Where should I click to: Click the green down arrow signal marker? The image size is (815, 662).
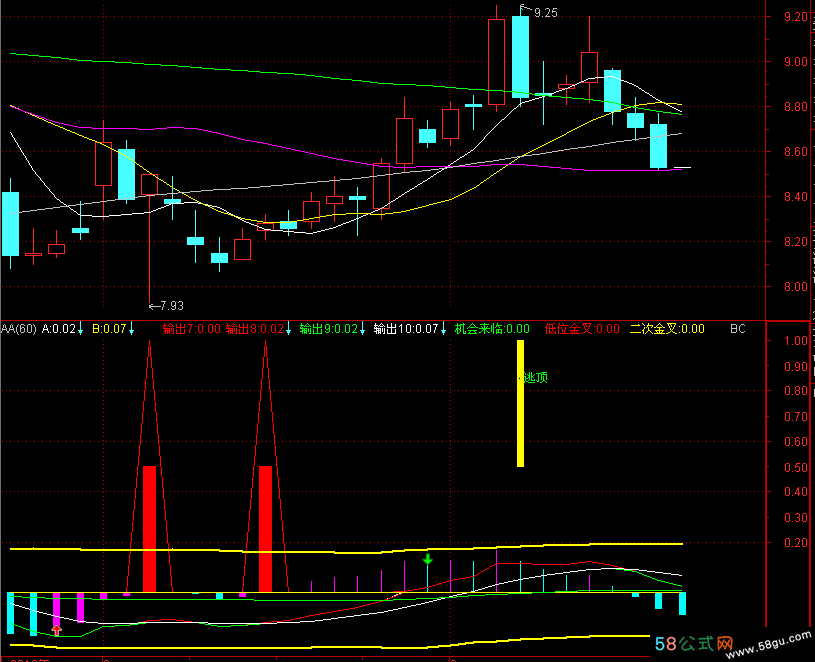coord(428,559)
